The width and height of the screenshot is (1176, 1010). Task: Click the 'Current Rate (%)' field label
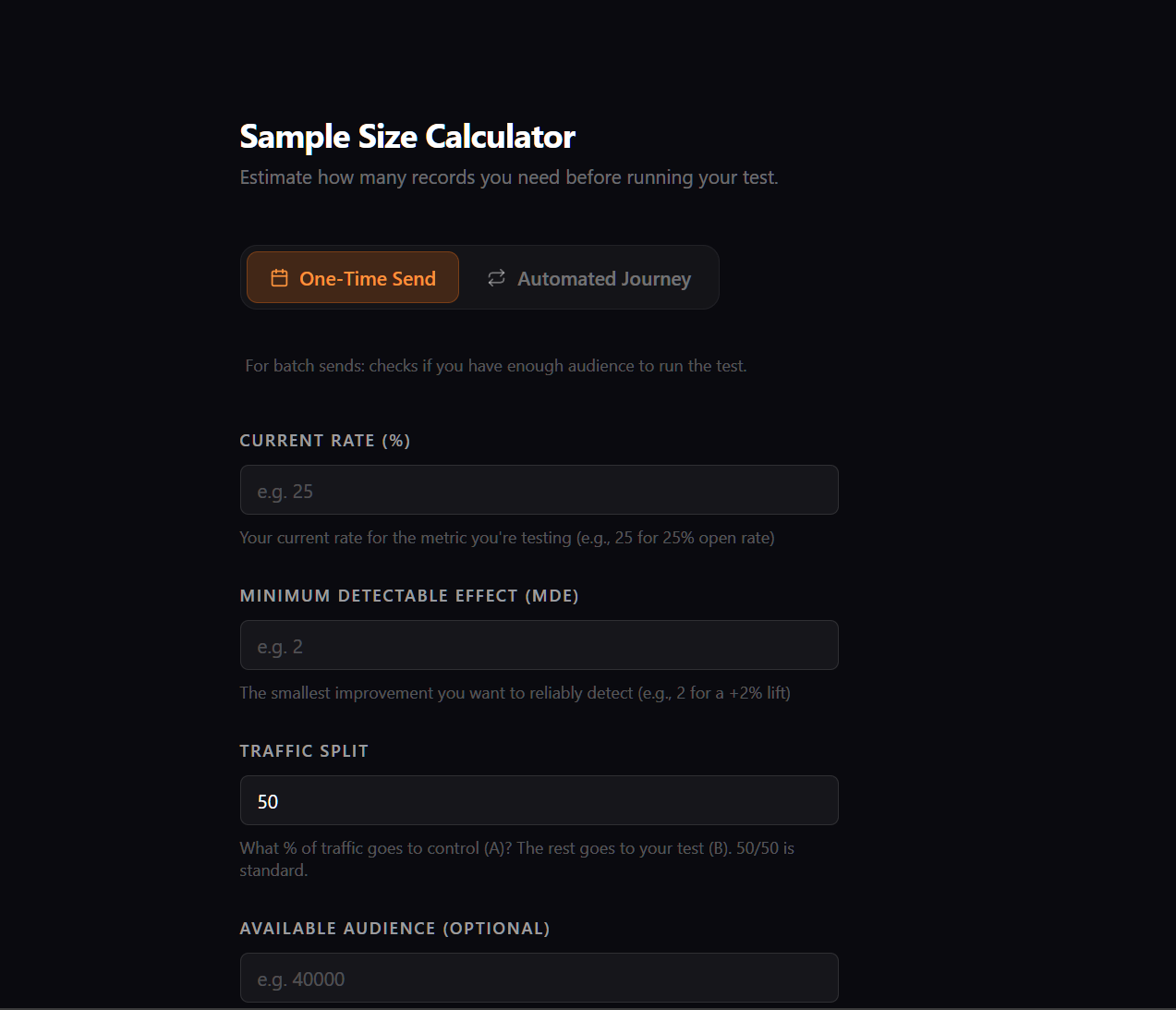click(x=325, y=441)
